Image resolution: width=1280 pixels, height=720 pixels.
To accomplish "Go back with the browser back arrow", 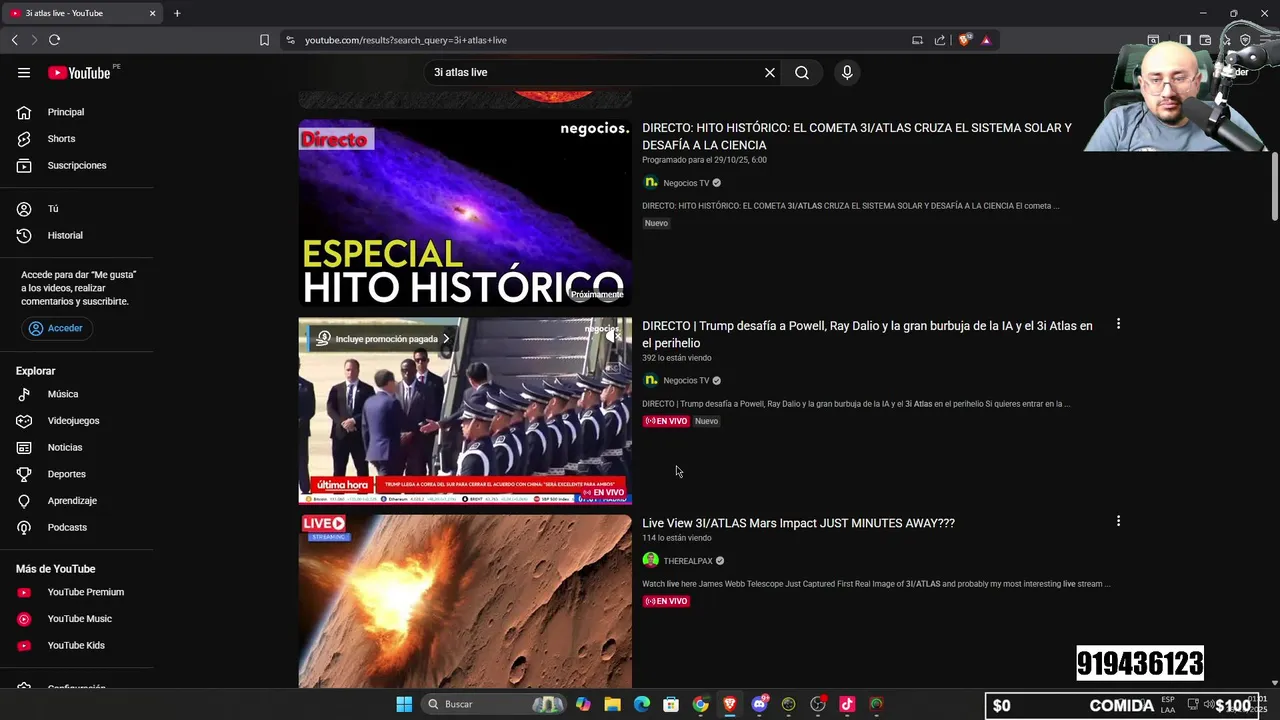I will (x=14, y=40).
